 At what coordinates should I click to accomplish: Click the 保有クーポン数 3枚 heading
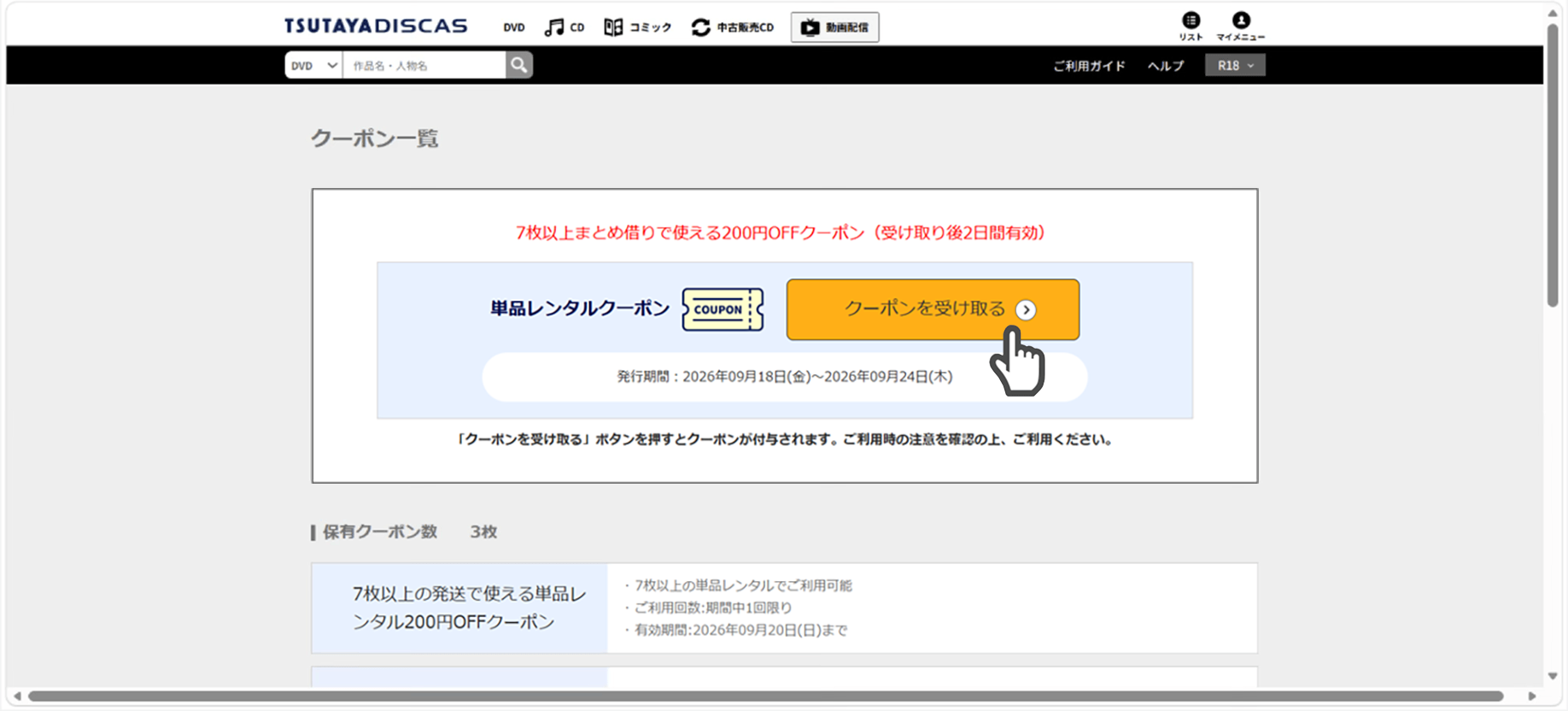404,532
